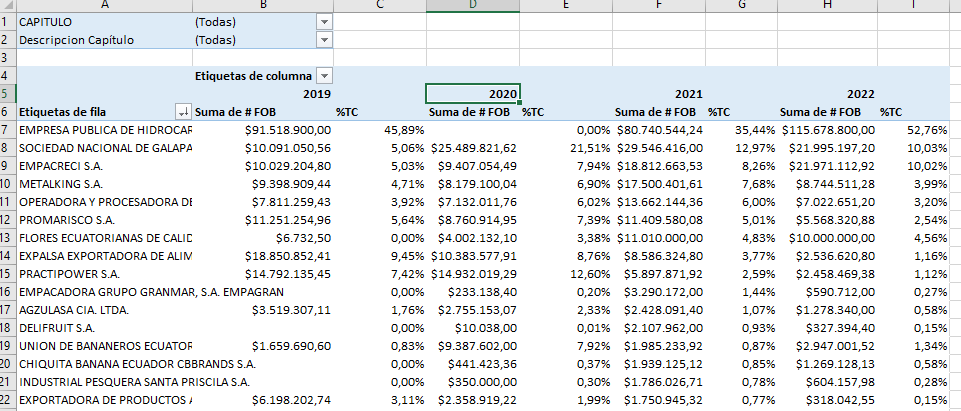This screenshot has height=411, width=961.
Task: Select column F header
Action: pyautogui.click(x=659, y=6)
